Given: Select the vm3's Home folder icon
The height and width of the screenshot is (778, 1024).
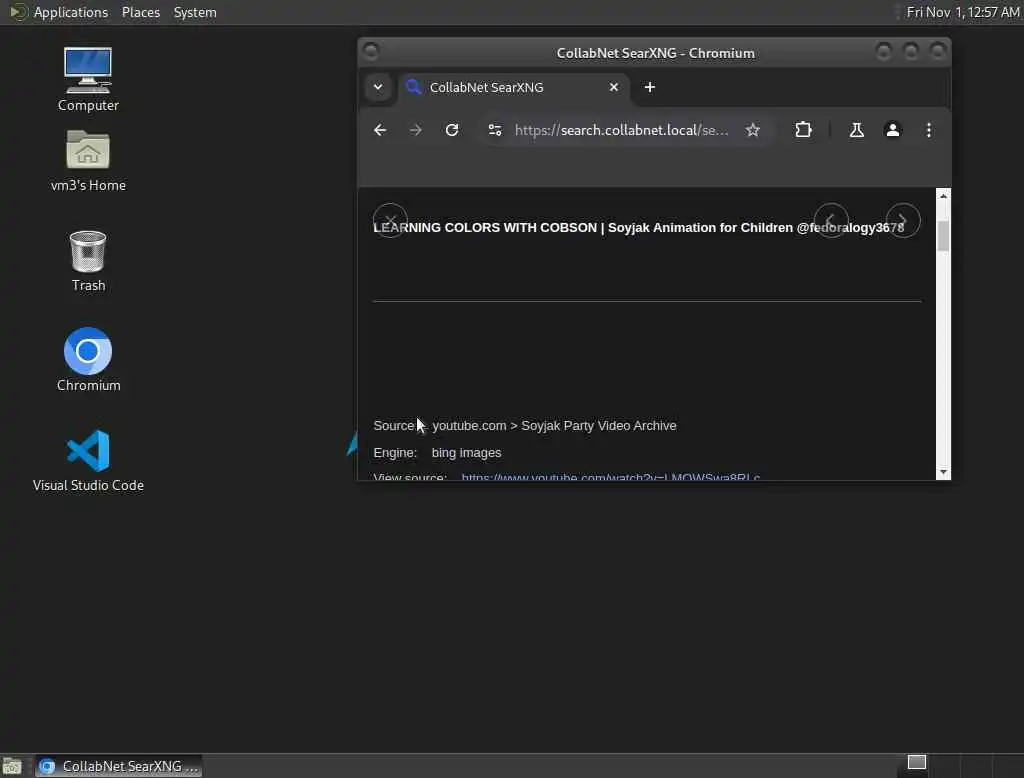Looking at the screenshot, I should coord(88,160).
